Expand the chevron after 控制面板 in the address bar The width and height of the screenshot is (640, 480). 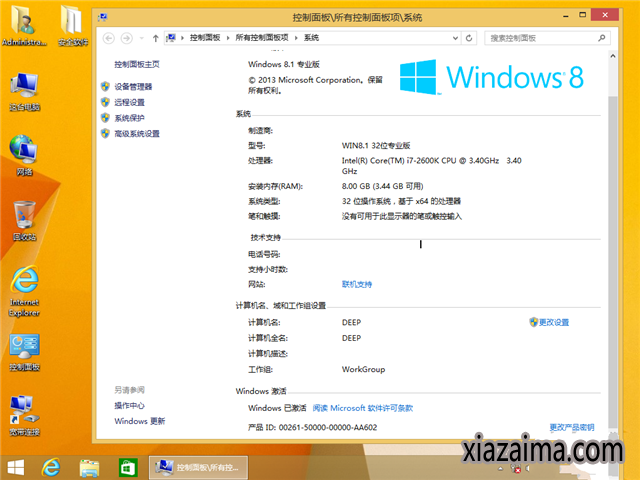228,38
